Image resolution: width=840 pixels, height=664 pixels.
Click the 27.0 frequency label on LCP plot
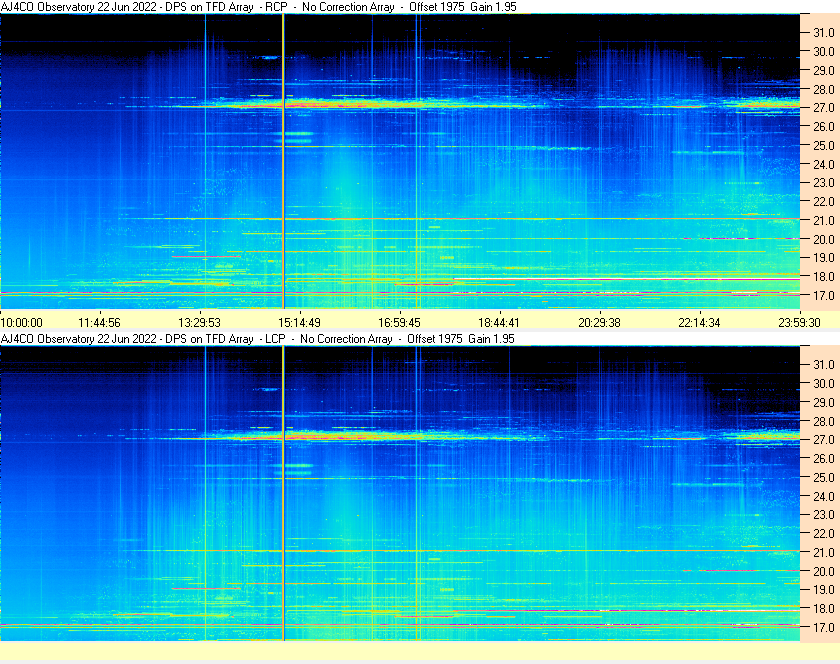[824, 439]
